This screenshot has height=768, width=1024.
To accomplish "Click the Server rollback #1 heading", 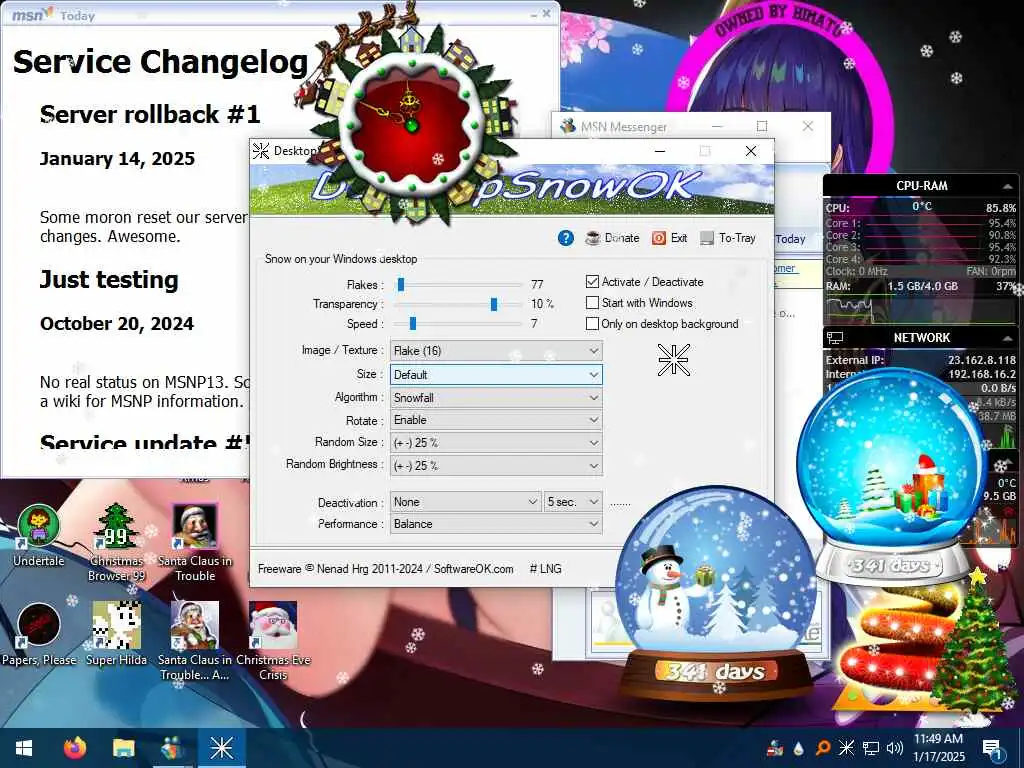I will [150, 114].
